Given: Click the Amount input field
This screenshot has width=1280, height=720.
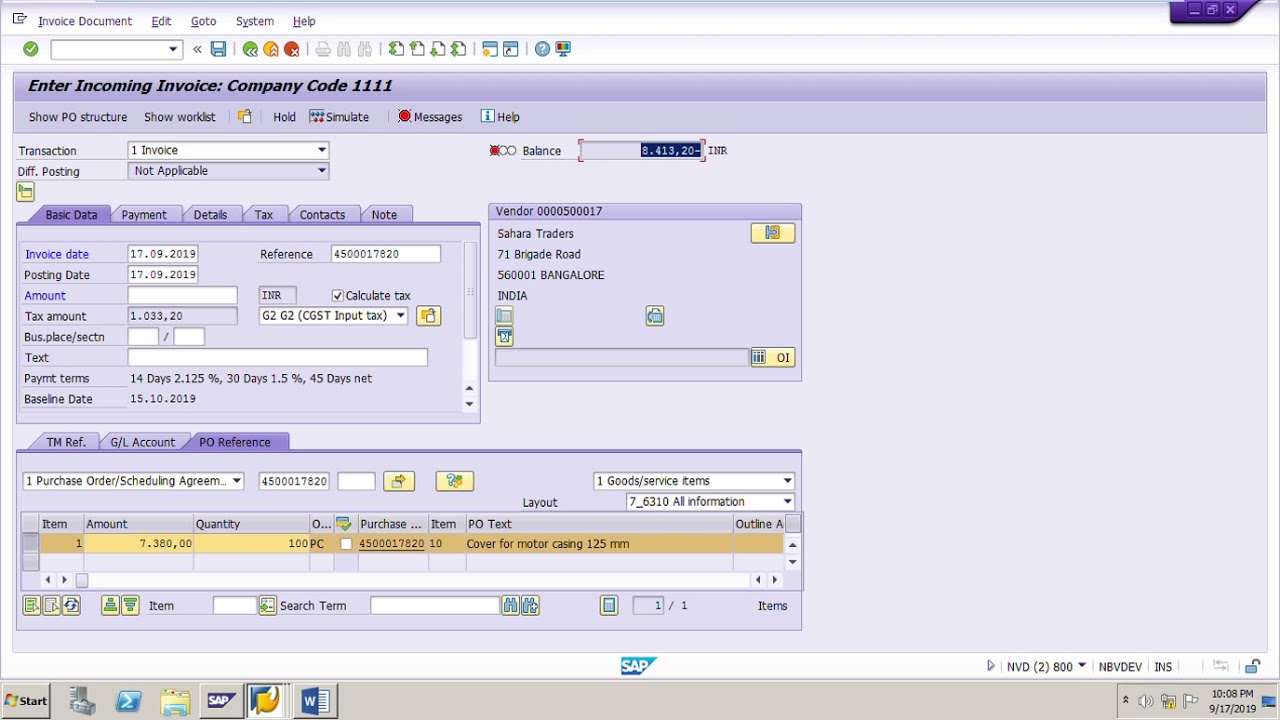Looking at the screenshot, I should pos(182,296).
